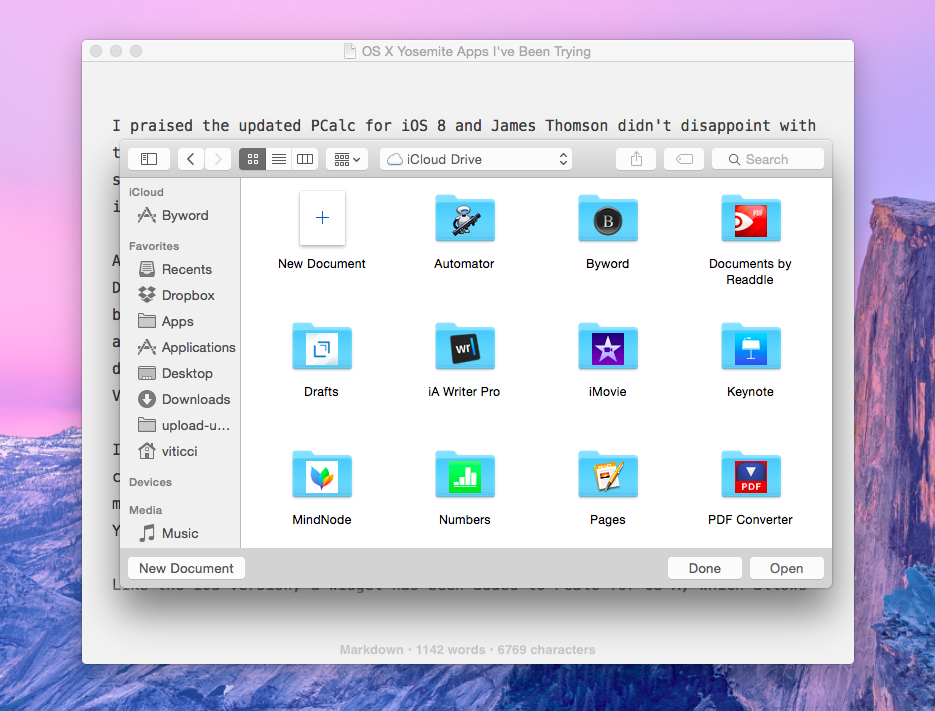Screen dimensions: 935x711
Task: Click the New Document plus thumbnail
Action: [322, 218]
